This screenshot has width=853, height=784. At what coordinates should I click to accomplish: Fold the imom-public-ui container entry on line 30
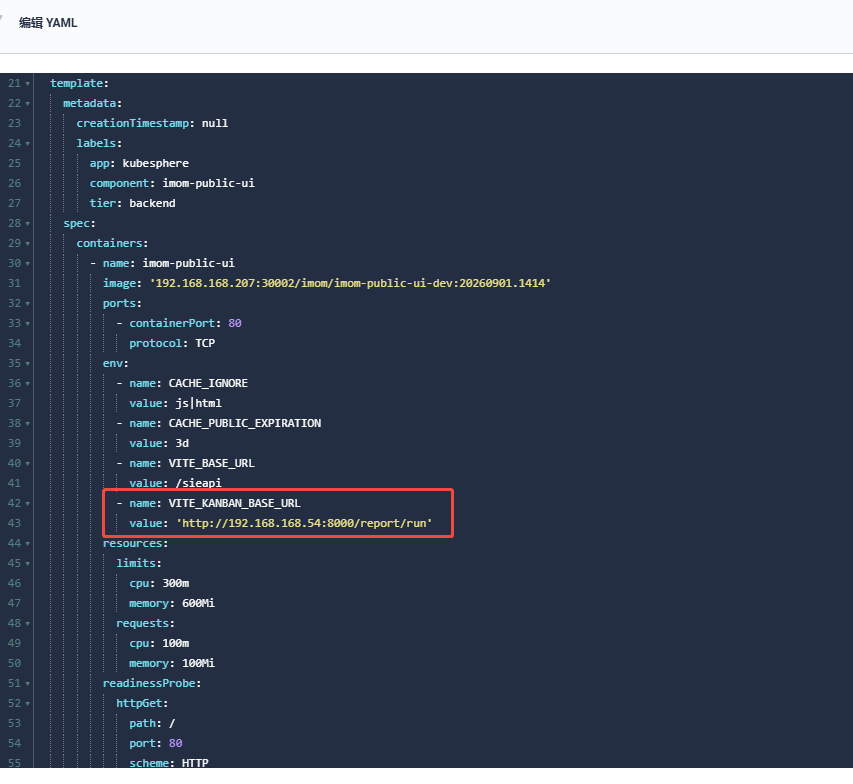coord(28,264)
